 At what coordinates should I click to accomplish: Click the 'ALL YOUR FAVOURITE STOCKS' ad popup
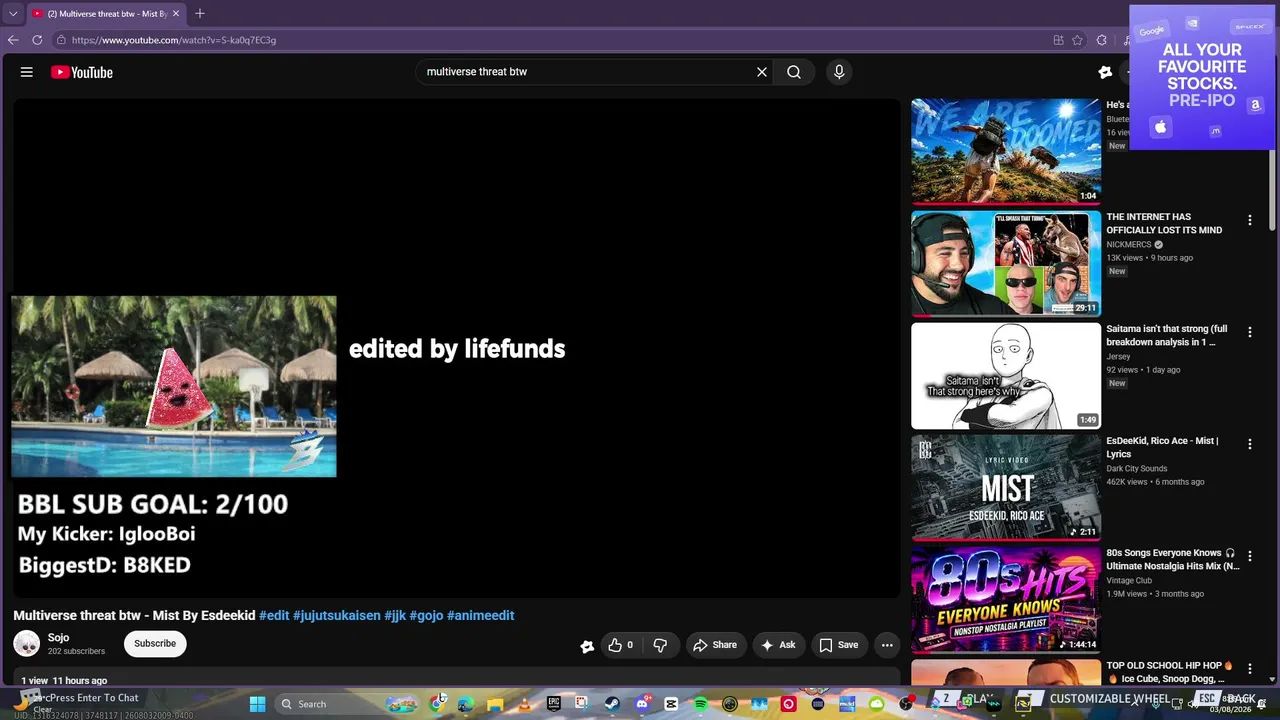[1203, 77]
